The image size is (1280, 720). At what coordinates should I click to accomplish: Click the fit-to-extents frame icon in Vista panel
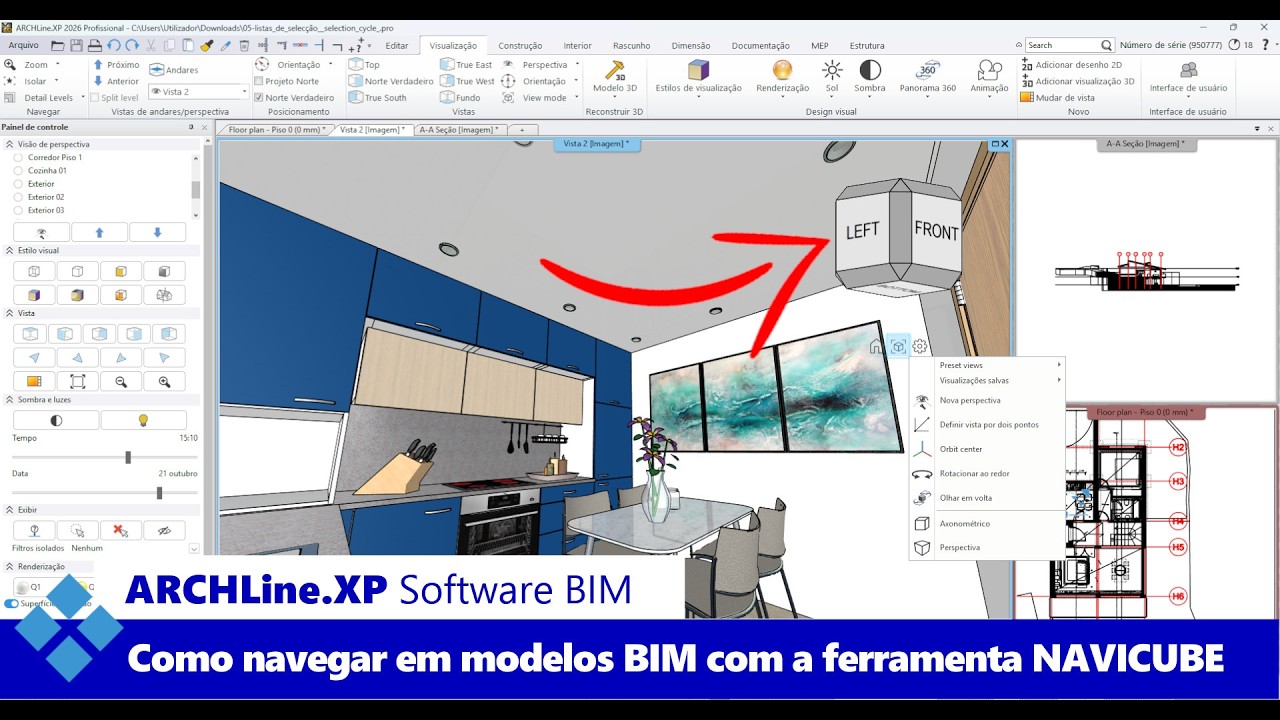(x=77, y=381)
